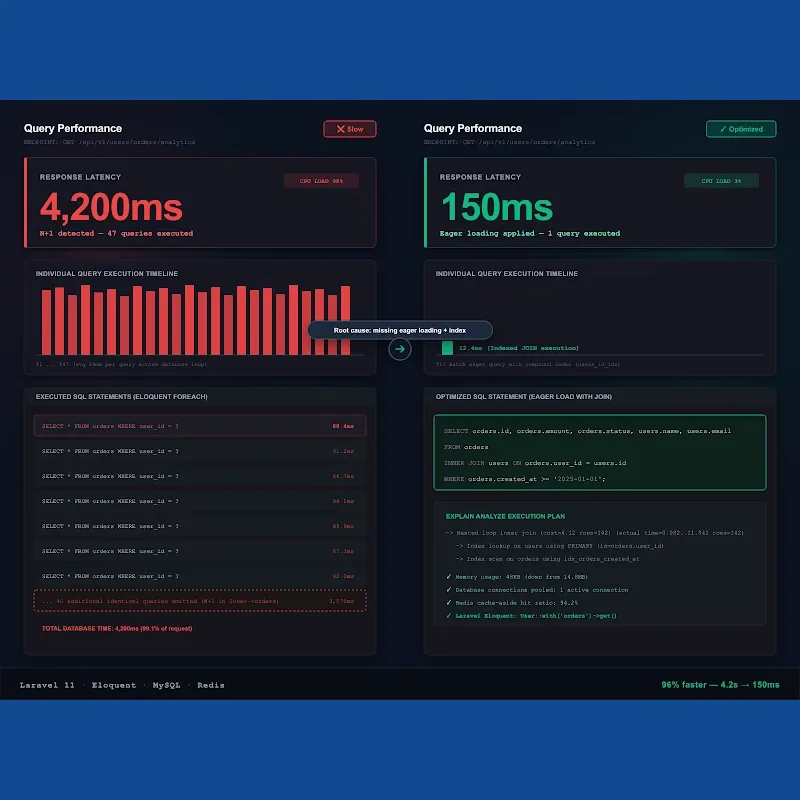Click the 'Index lookup on users using PRIMARY' line
This screenshot has width=800, height=800.
560,546
